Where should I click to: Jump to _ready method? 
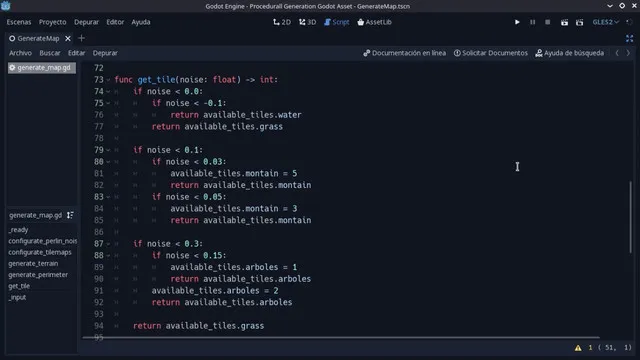18,230
